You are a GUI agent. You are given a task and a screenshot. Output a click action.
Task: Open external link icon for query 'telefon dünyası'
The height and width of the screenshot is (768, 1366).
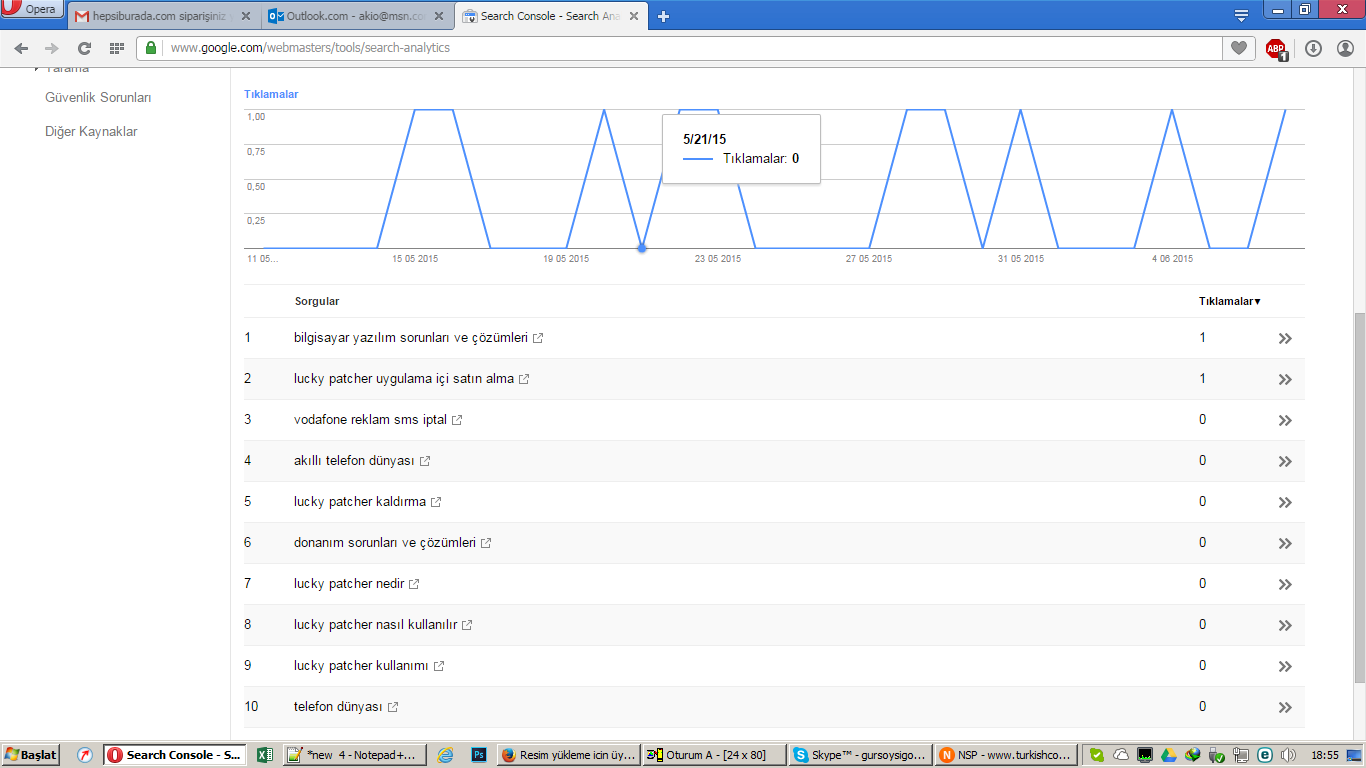393,707
